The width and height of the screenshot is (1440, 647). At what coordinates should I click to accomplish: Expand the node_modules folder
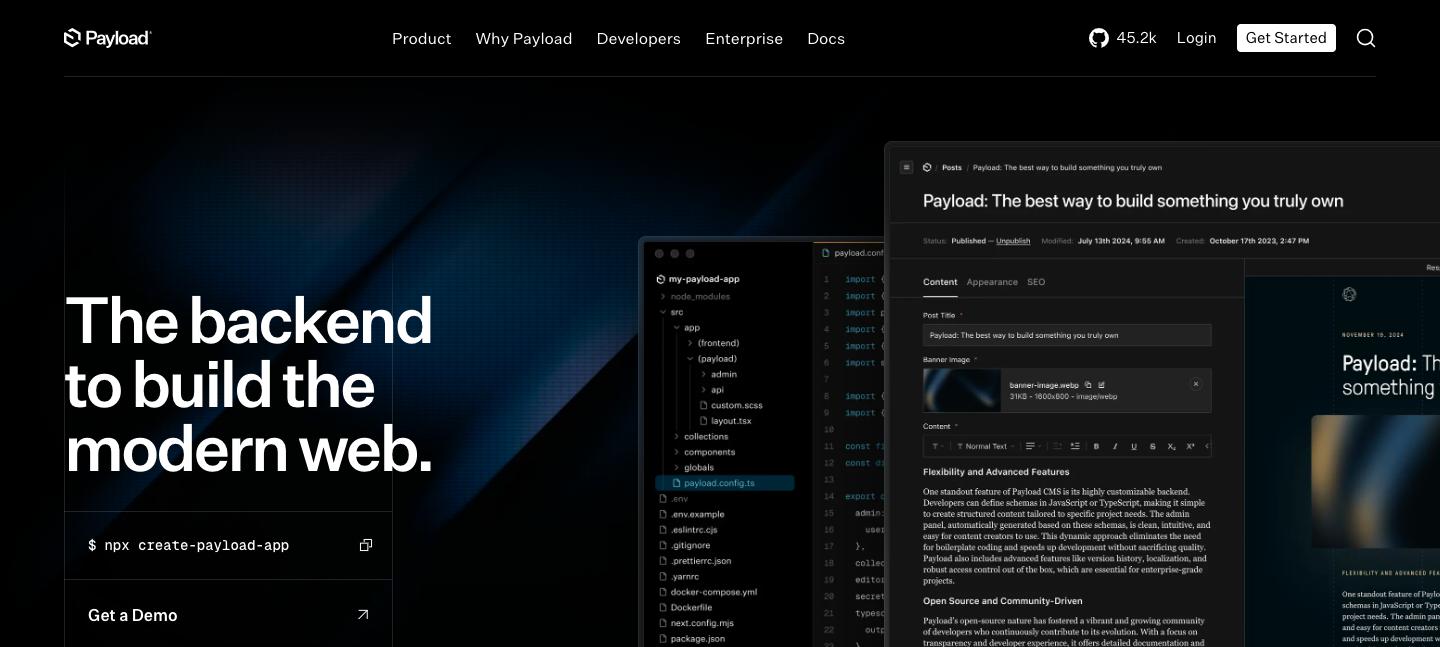[662, 297]
